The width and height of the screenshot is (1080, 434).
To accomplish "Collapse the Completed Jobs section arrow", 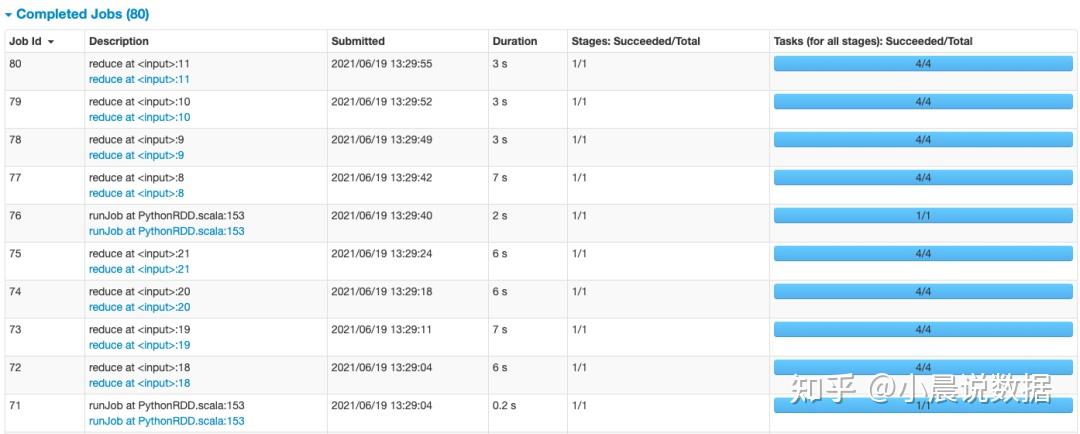I will [8, 15].
